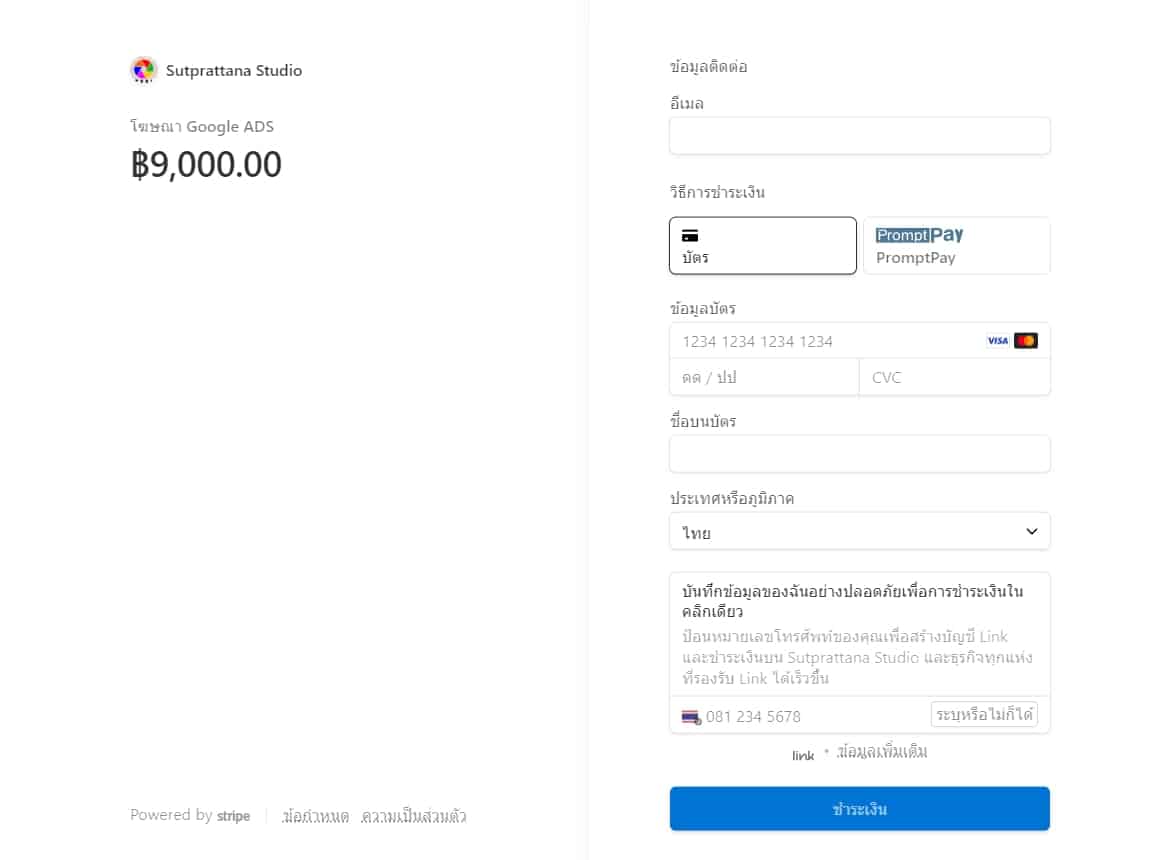
Task: Focus the card number field
Action: (x=860, y=341)
